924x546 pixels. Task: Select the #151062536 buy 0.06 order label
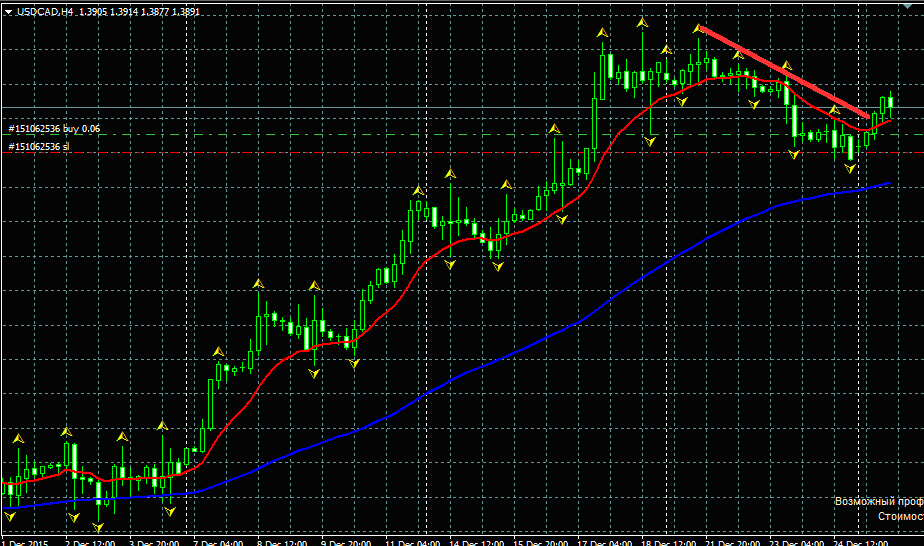click(54, 128)
